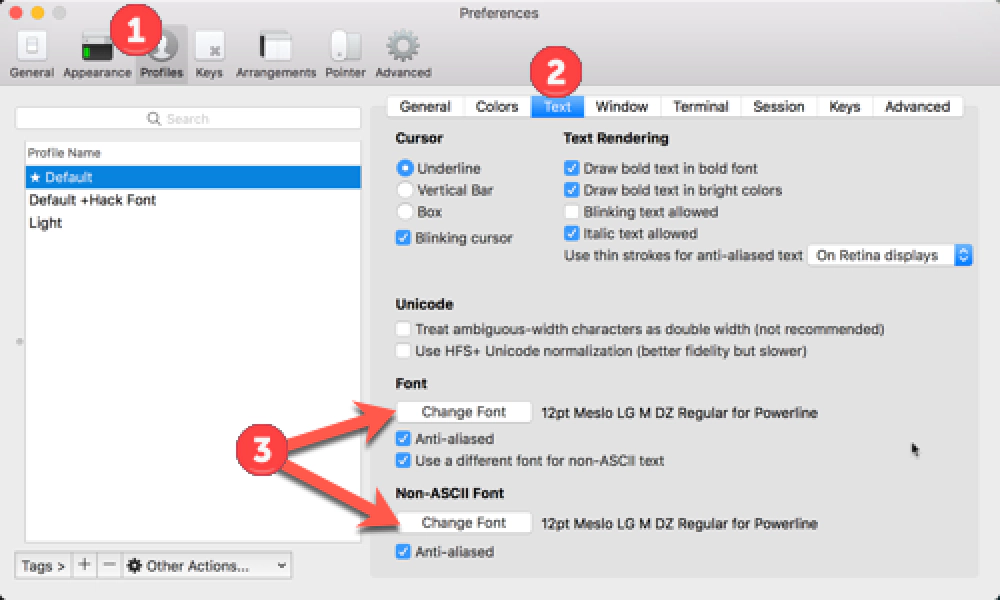Switch to the Colors tab
The image size is (1000, 600).
coord(496,107)
